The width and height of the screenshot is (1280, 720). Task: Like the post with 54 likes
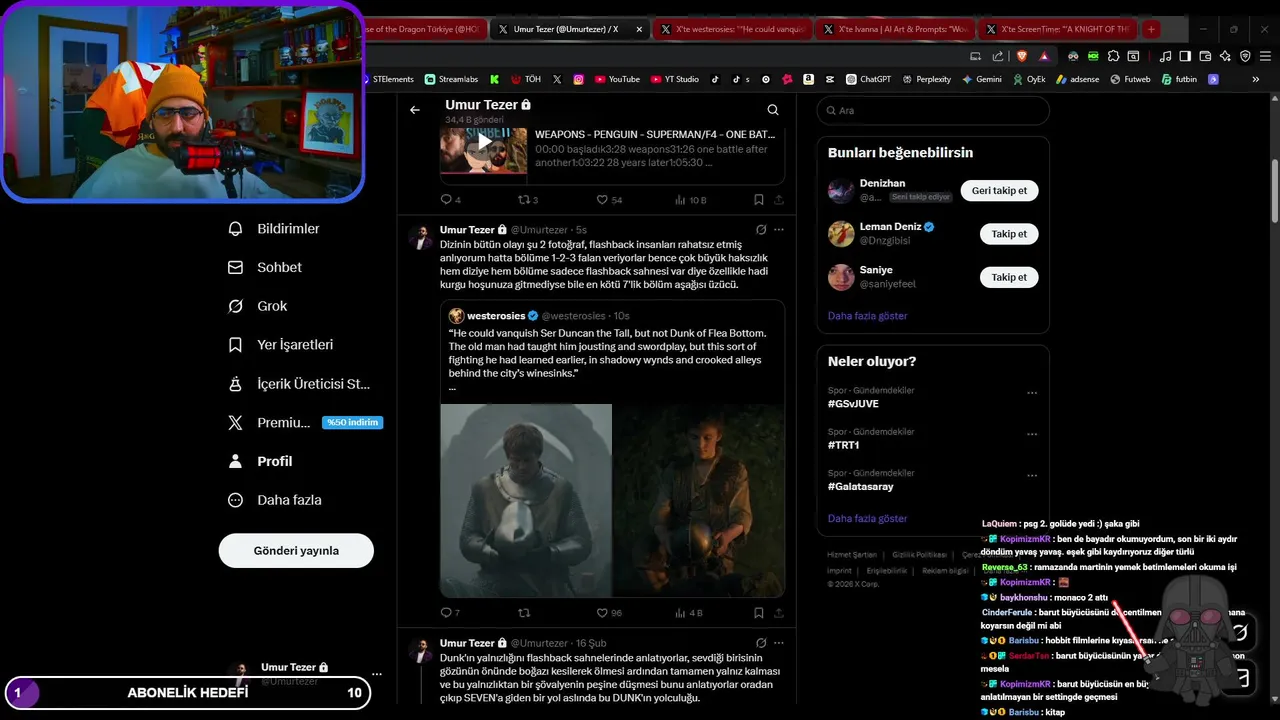(608, 200)
